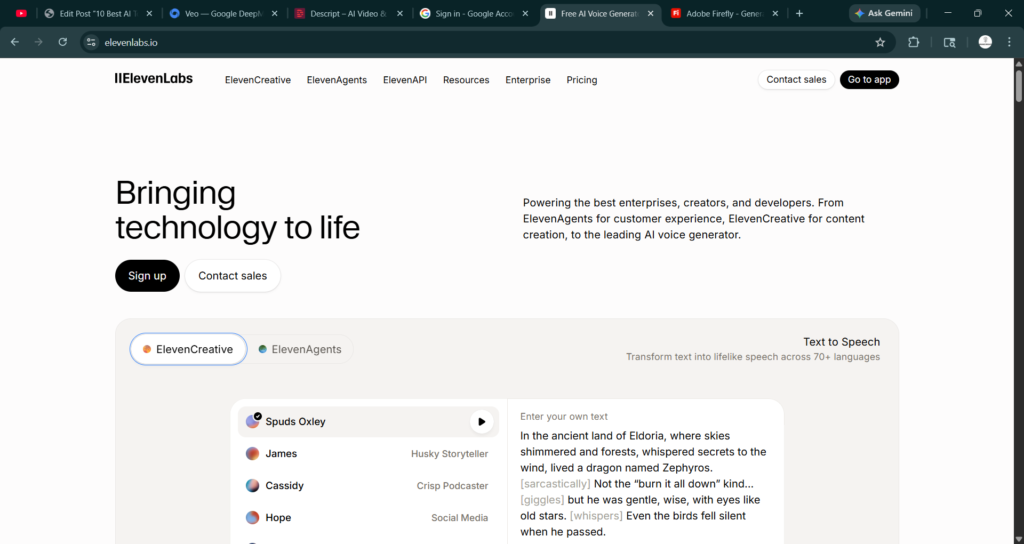This screenshot has width=1024, height=544.
Task: Expand the ElevenCreative navigation menu
Action: [x=257, y=80]
